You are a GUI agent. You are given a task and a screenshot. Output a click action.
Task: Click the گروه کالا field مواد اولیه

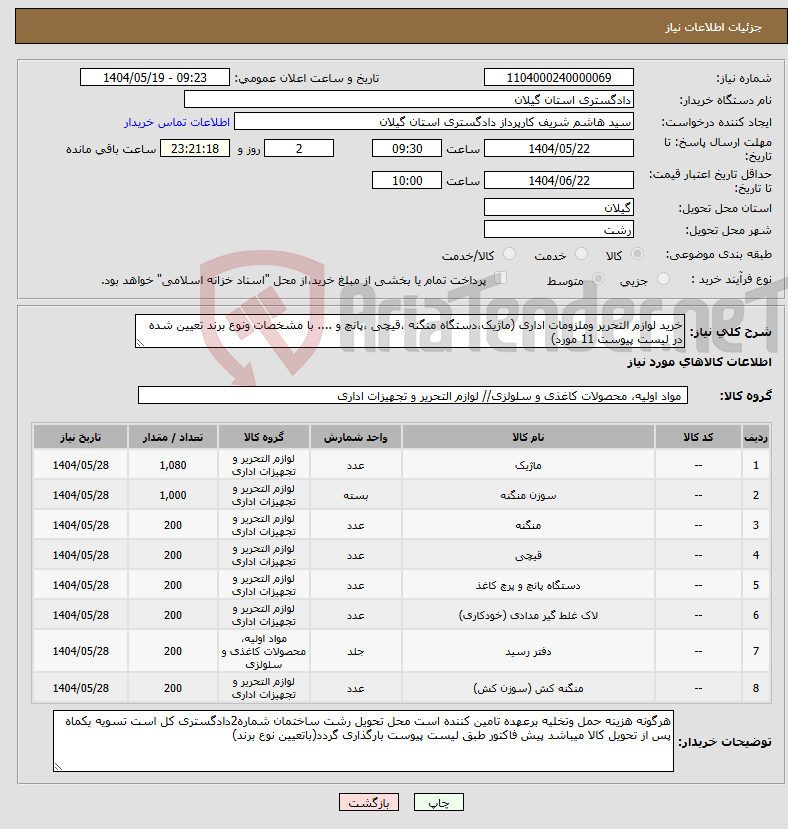413,395
